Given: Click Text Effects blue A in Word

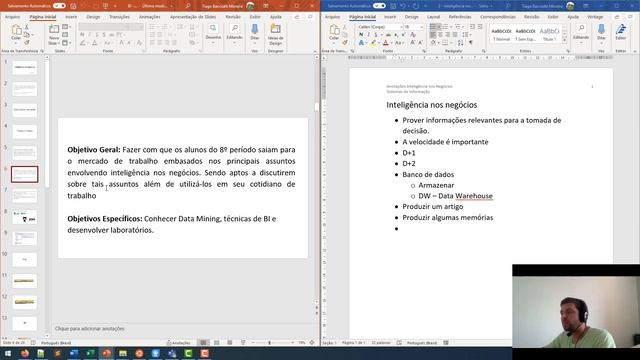Looking at the screenshot, I should [x=361, y=43].
